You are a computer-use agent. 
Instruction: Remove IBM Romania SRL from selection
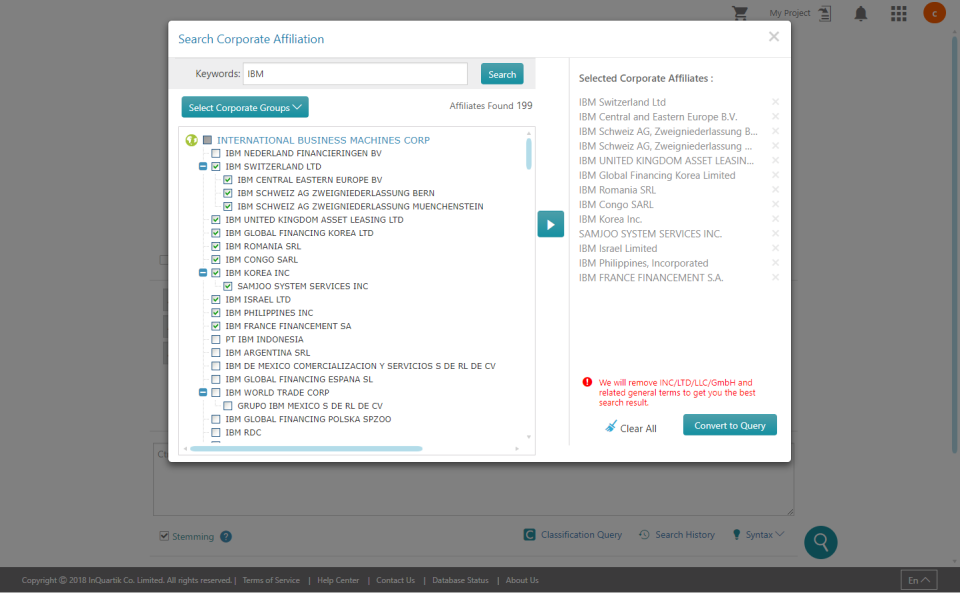(x=775, y=190)
